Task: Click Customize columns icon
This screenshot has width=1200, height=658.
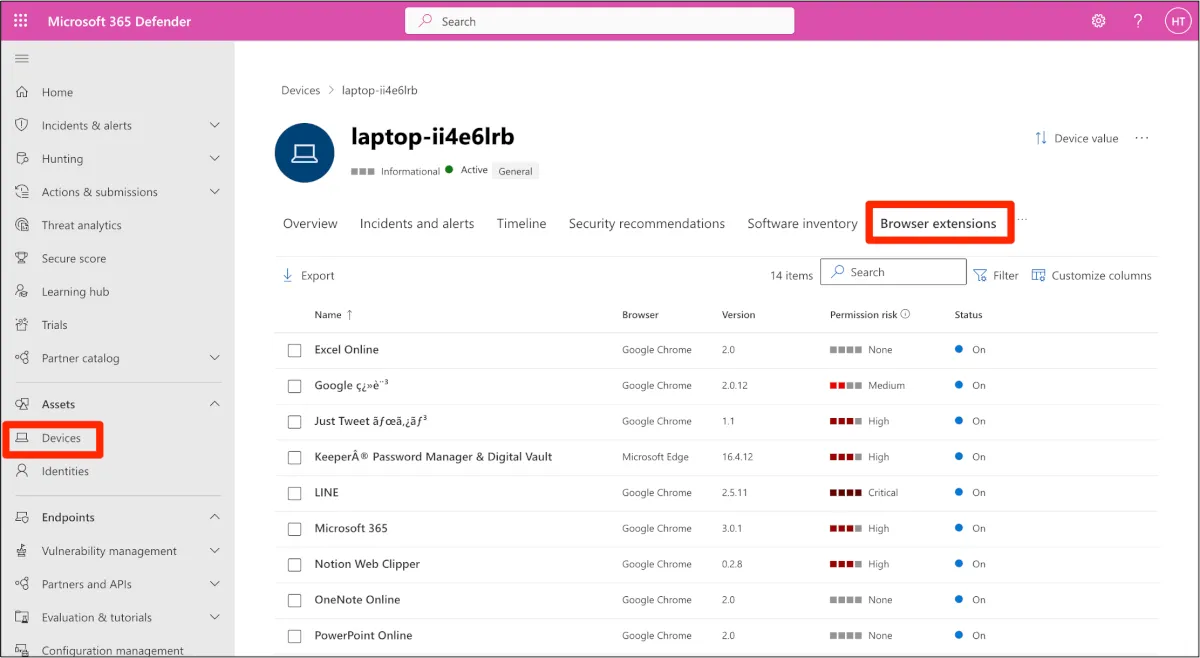Action: coord(1038,275)
